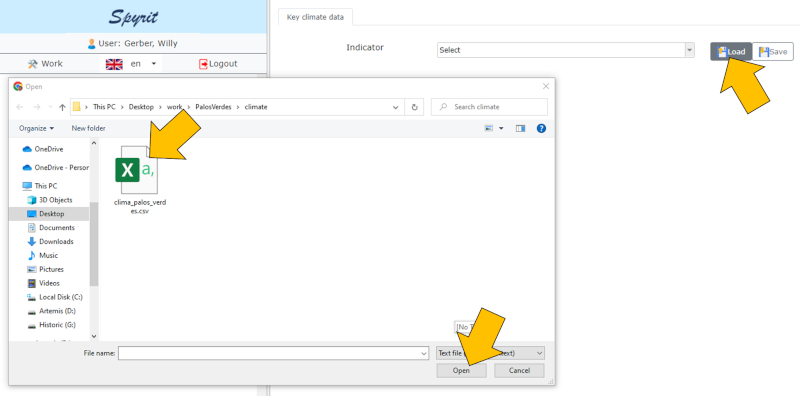
Task: Open the help question mark icon
Action: pos(541,129)
